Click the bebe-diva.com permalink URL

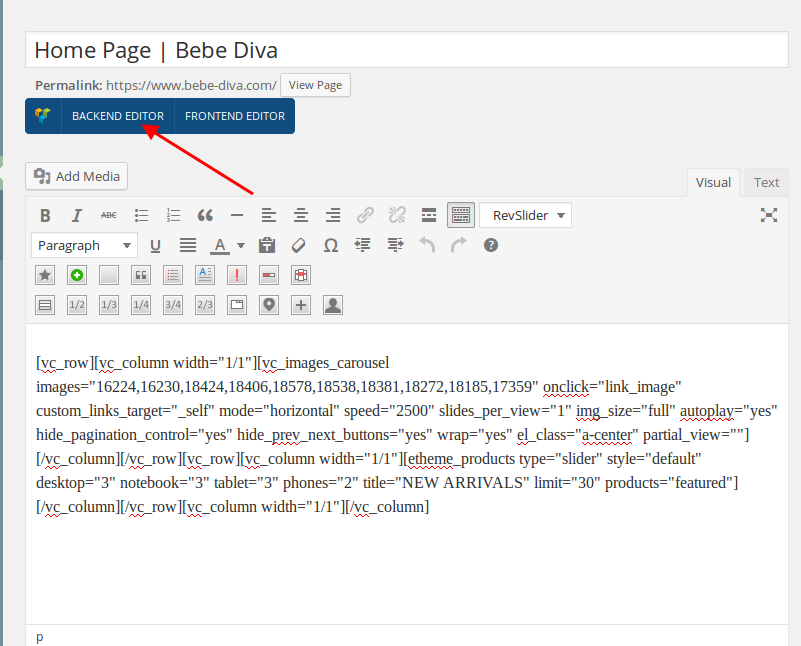[191, 85]
